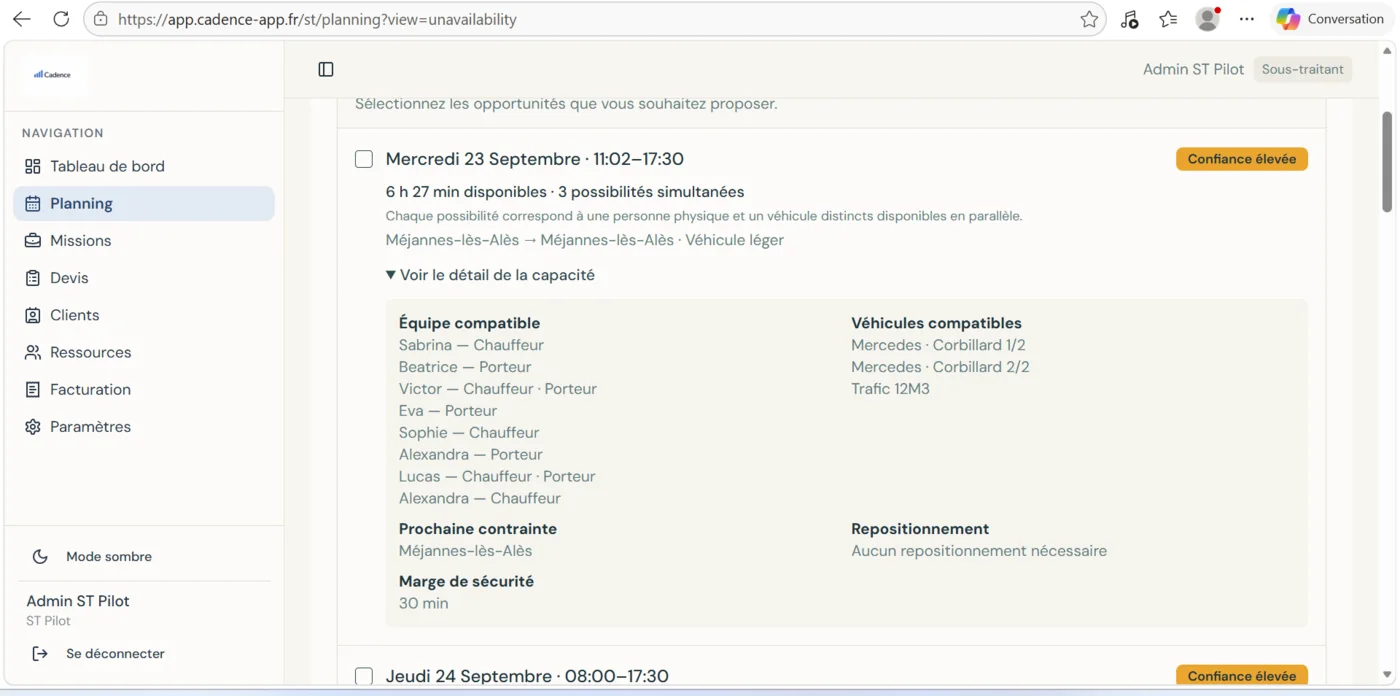Screen dimensions: 1400x696
Task: Click the Clients contact icon
Action: click(33, 315)
